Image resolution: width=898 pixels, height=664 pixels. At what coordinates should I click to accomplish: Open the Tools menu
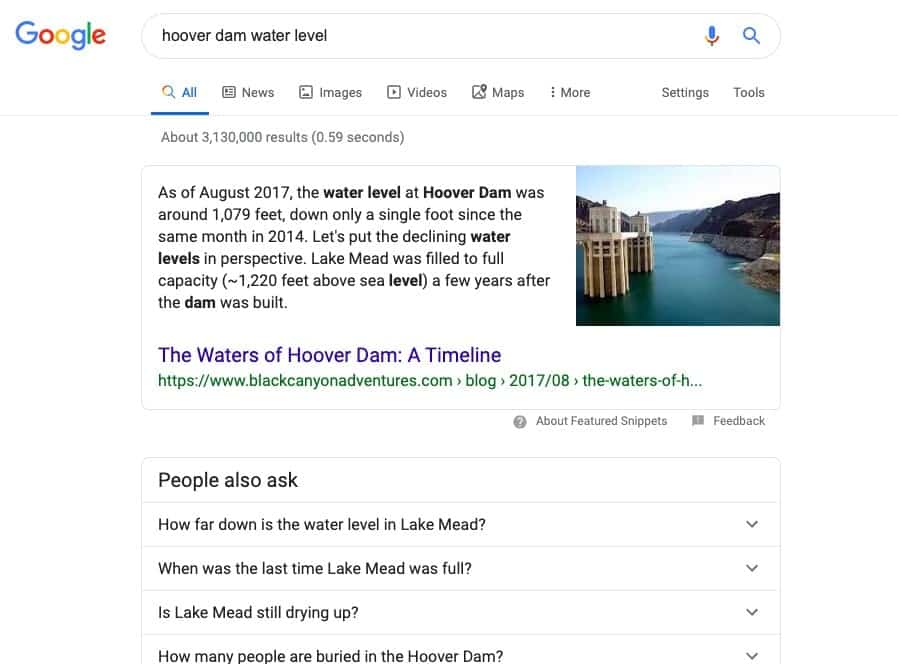(x=749, y=92)
